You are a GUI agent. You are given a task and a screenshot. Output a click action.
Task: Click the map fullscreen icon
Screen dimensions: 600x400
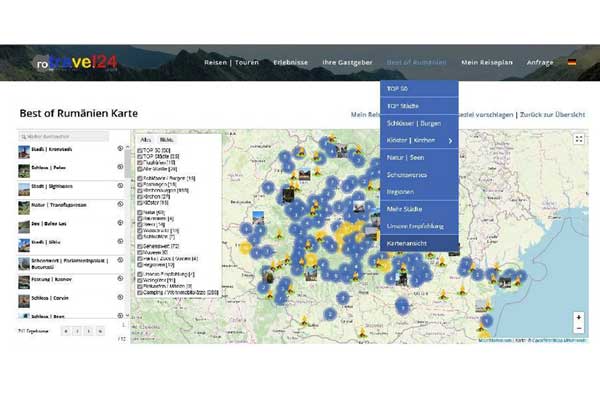(x=578, y=139)
